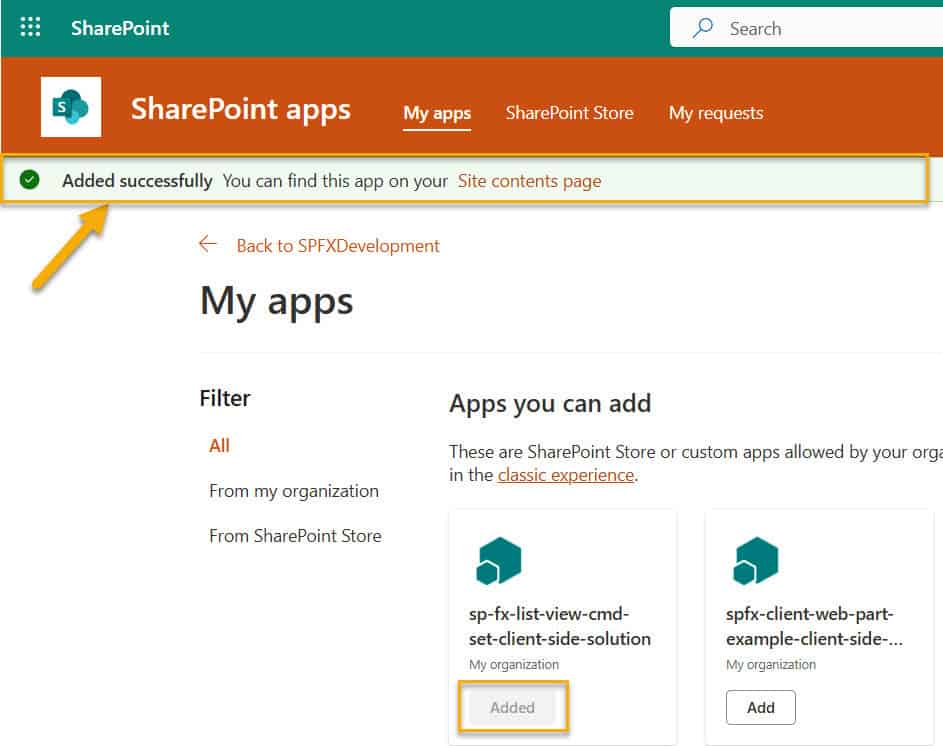Image resolution: width=943 pixels, height=746 pixels.
Task: Open spfx-client-web-part-example-client-side app title
Action: tap(814, 626)
